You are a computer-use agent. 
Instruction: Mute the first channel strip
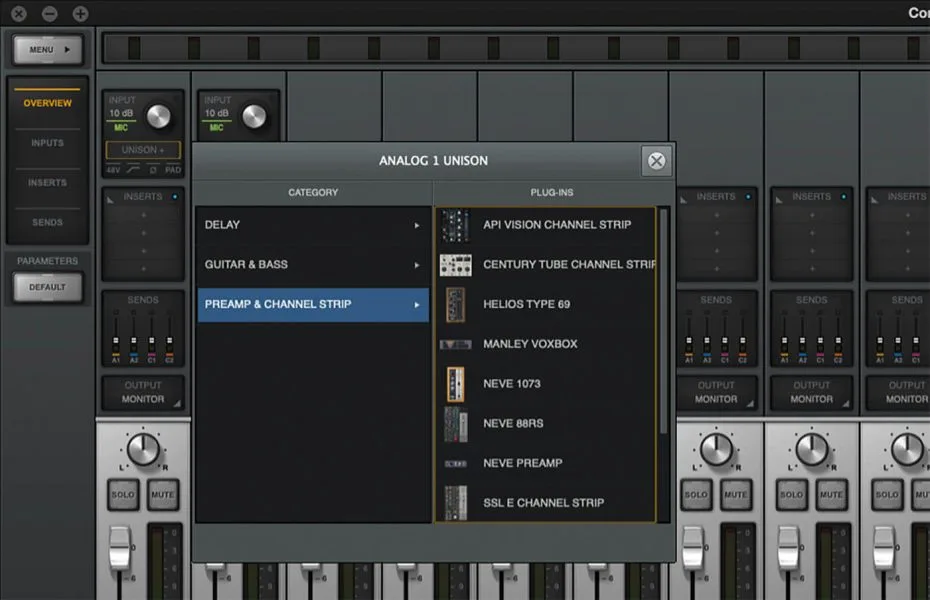pos(163,494)
